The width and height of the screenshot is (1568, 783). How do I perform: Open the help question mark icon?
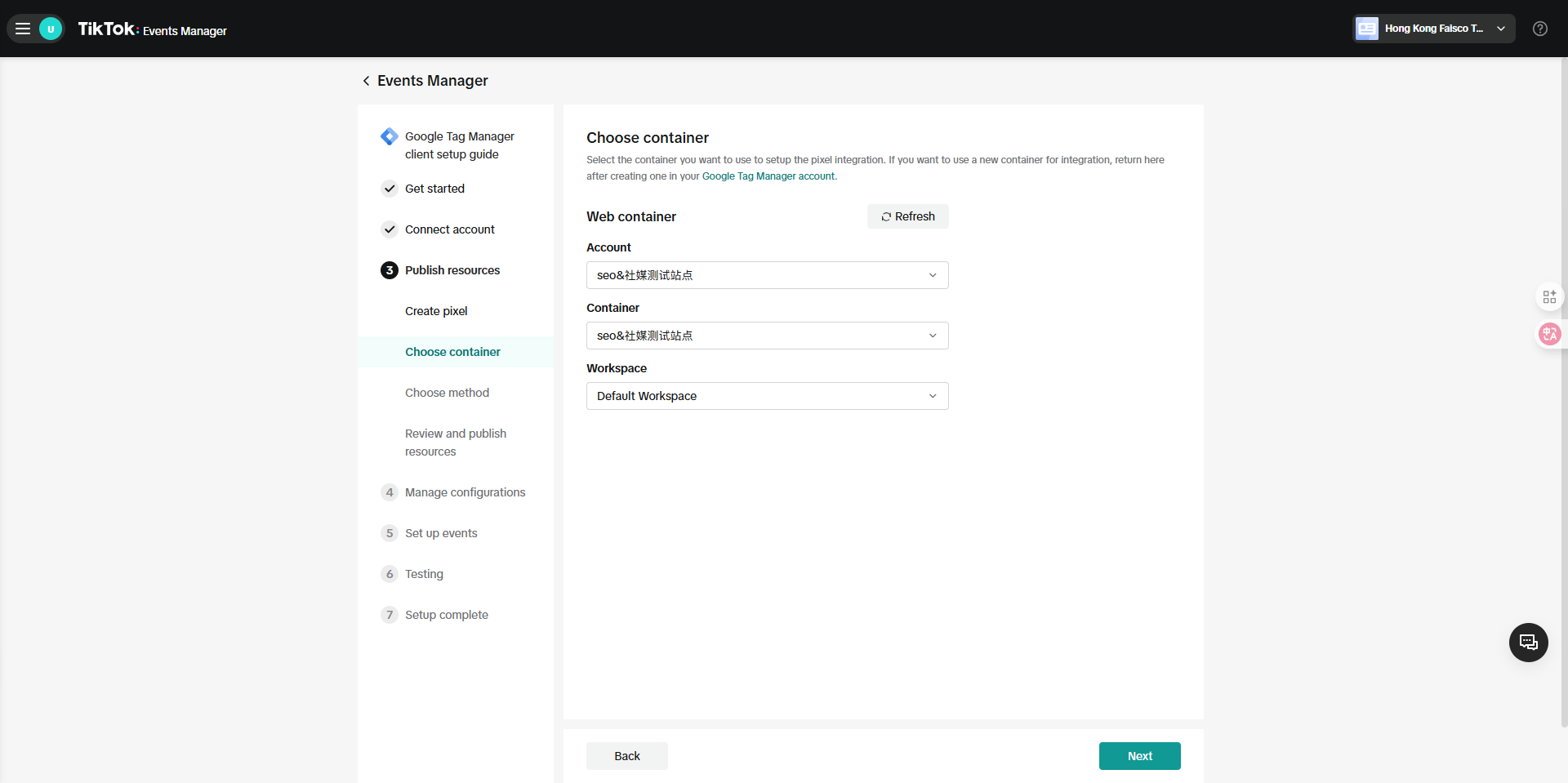1539,29
